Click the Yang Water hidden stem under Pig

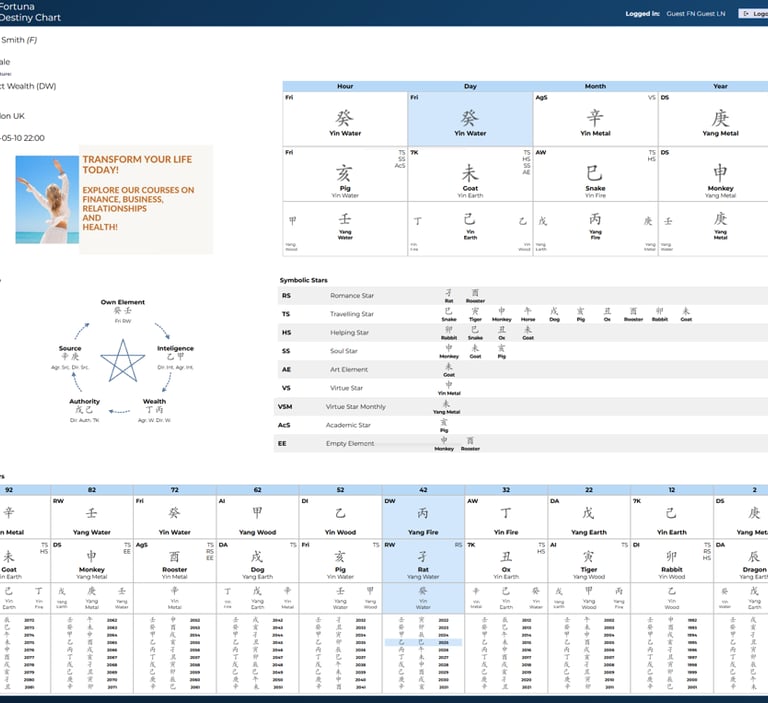[345, 219]
